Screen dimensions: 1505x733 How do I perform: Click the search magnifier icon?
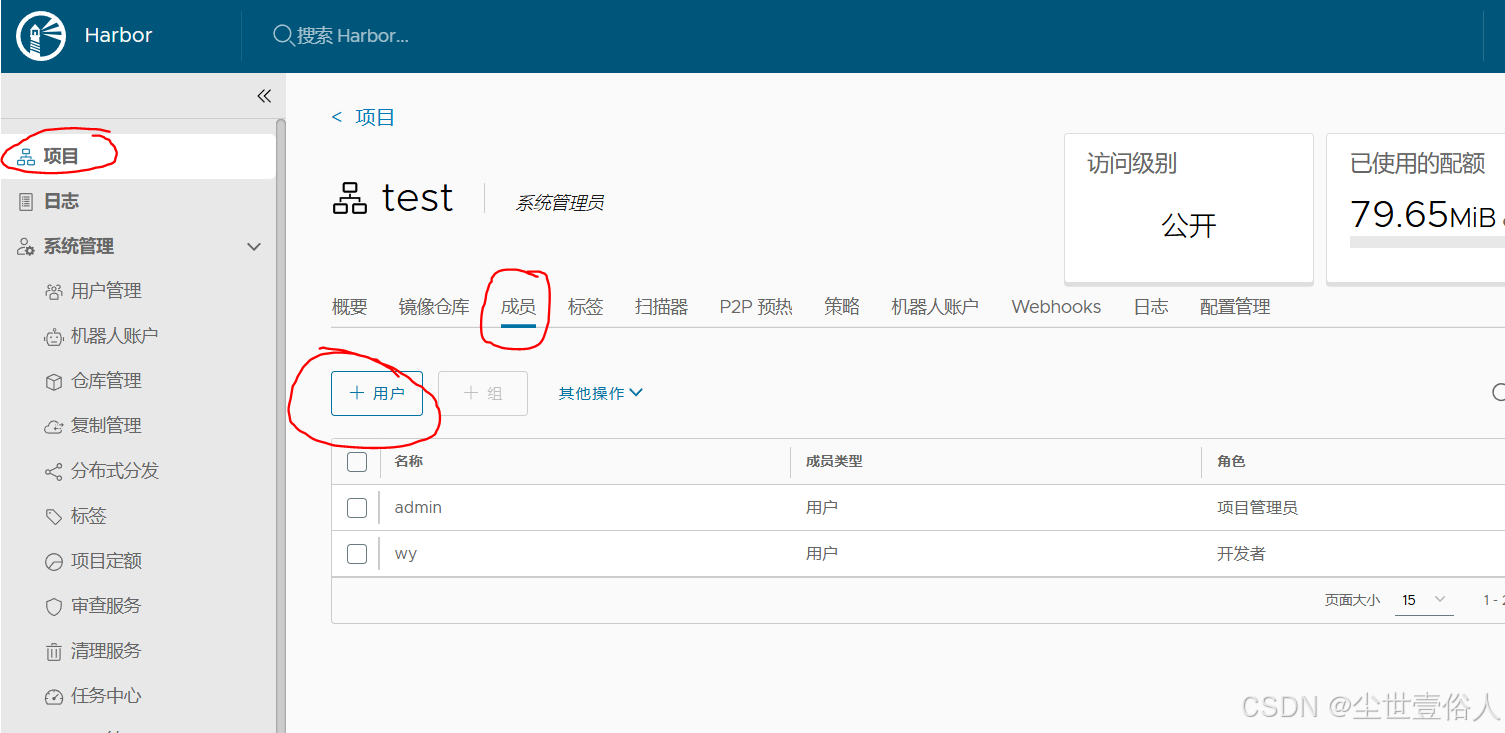283,35
